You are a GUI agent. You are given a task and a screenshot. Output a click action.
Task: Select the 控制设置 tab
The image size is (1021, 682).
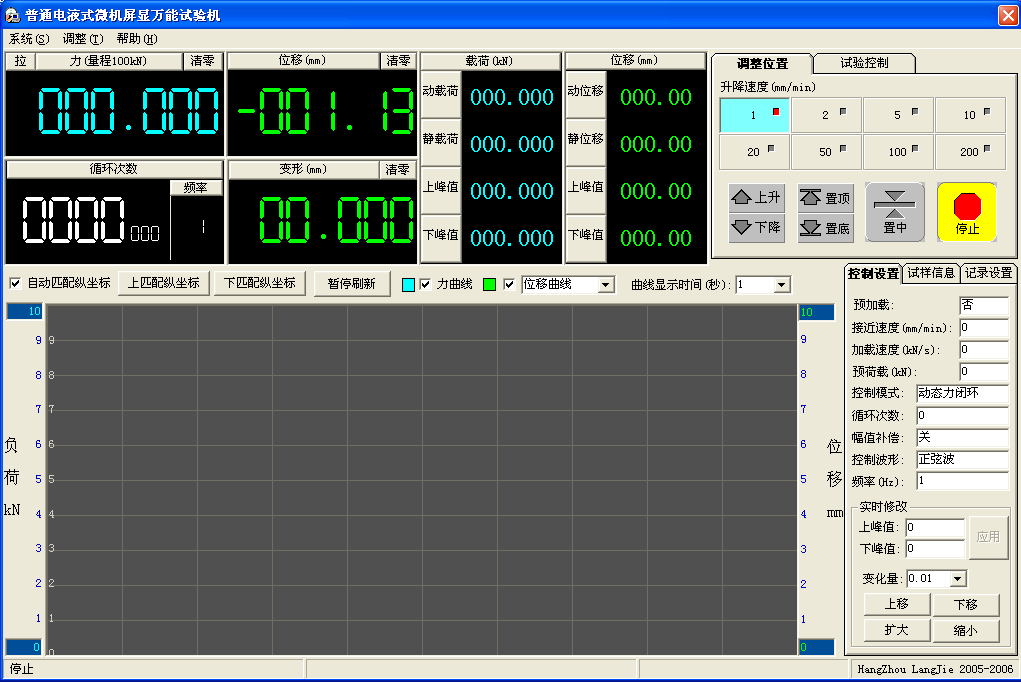pyautogui.click(x=873, y=274)
